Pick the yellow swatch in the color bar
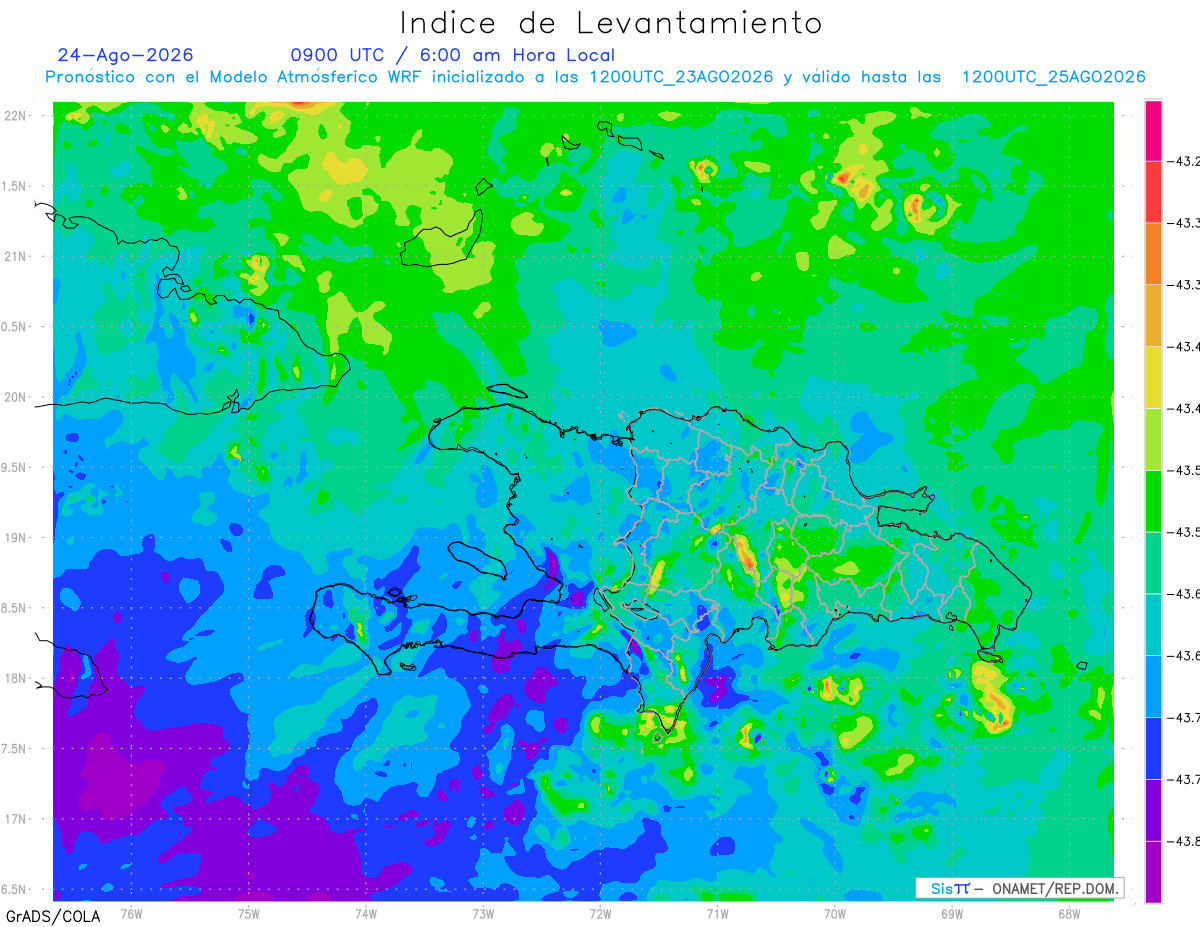Image resolution: width=1200 pixels, height=927 pixels. click(x=1153, y=377)
